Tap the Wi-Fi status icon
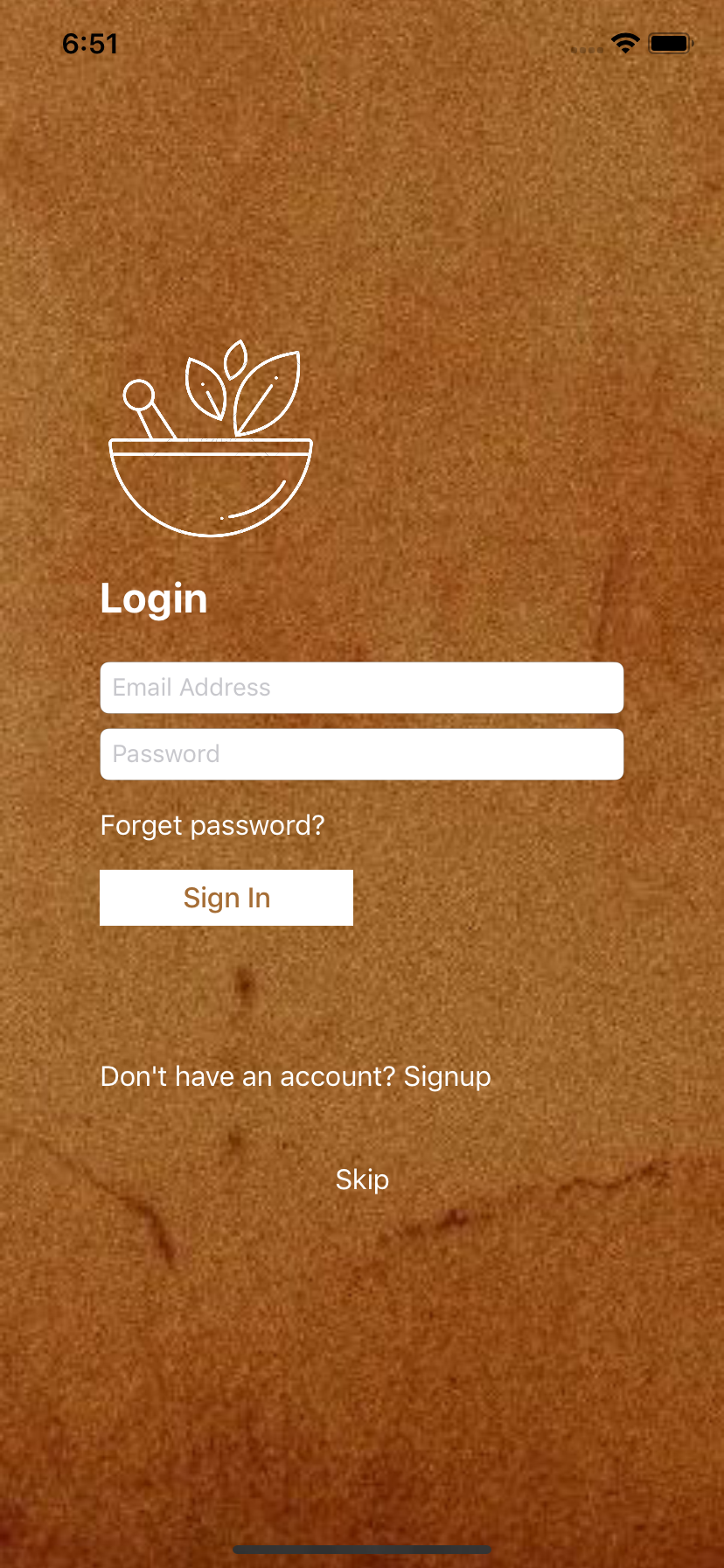This screenshot has width=724, height=1568. pyautogui.click(x=625, y=43)
